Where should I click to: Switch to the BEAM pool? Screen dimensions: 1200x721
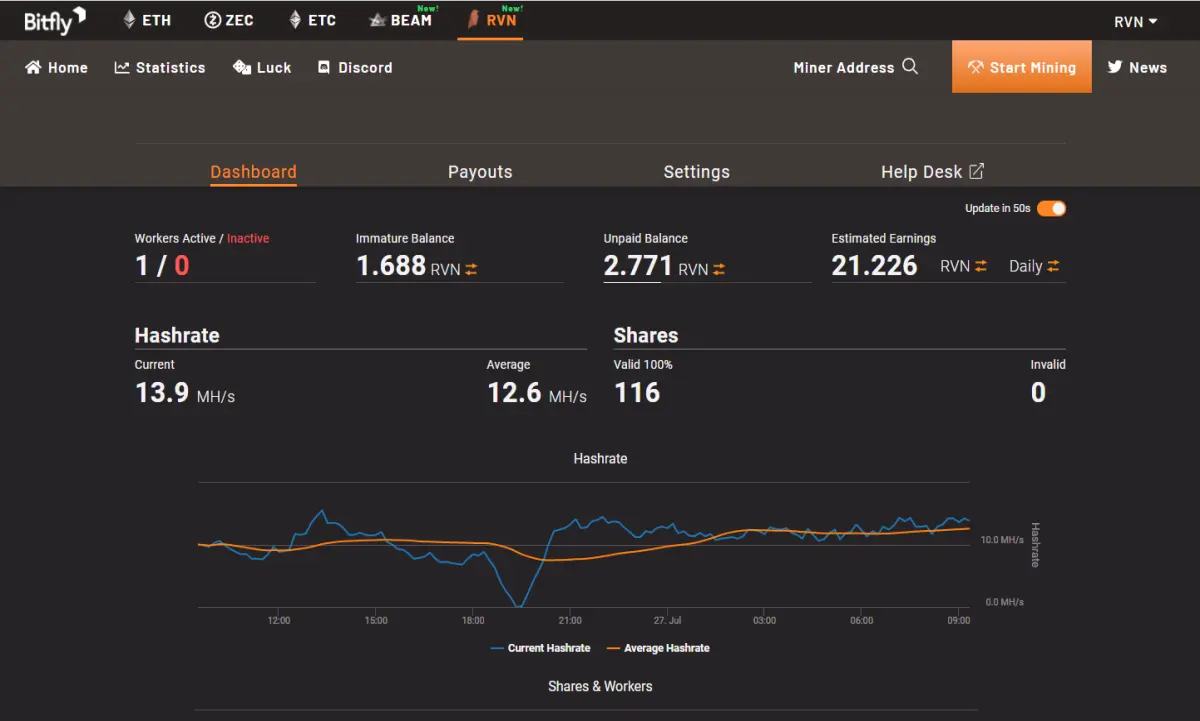[401, 20]
